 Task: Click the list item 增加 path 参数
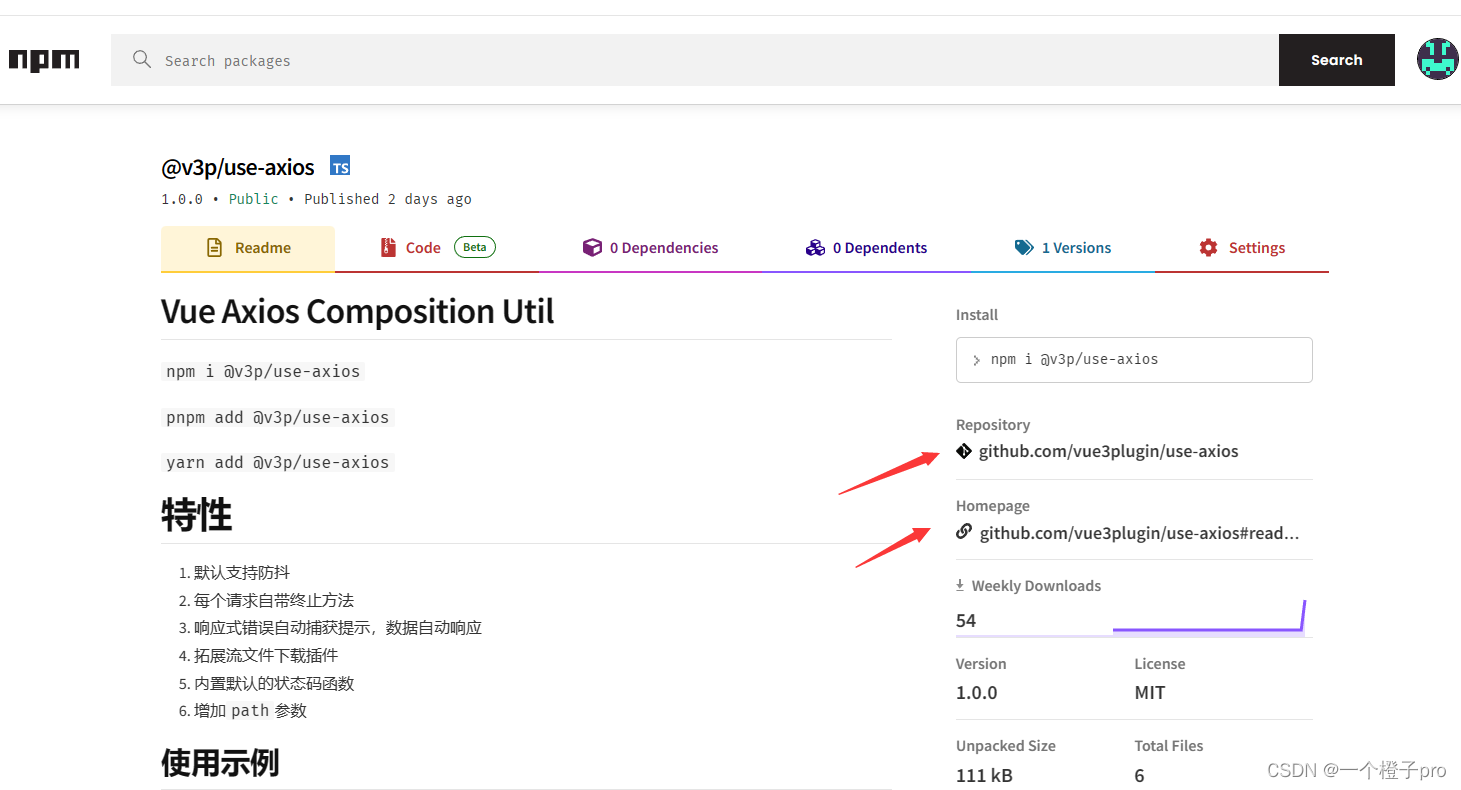pyautogui.click(x=250, y=711)
